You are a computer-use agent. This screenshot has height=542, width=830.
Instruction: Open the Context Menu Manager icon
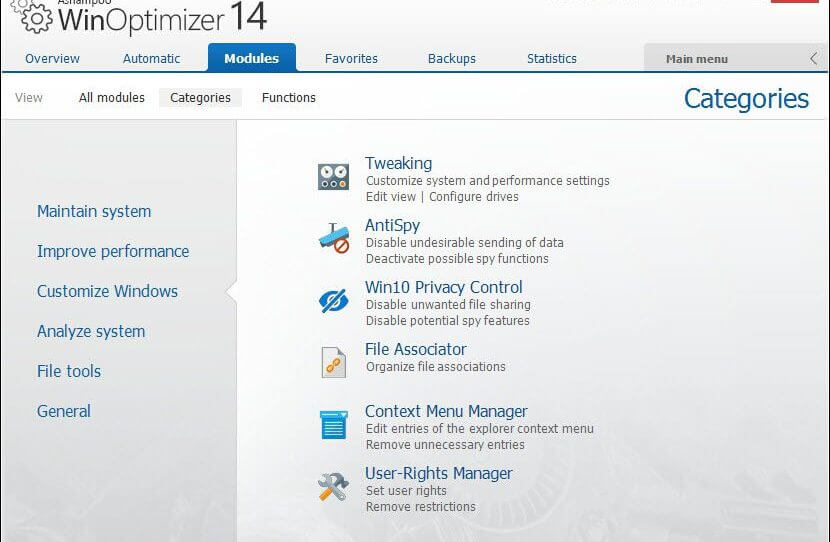pyautogui.click(x=334, y=424)
